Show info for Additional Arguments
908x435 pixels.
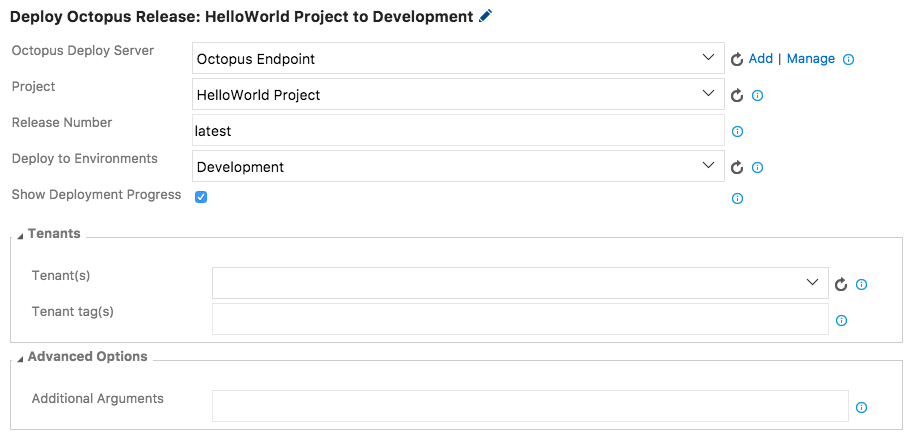point(861,407)
